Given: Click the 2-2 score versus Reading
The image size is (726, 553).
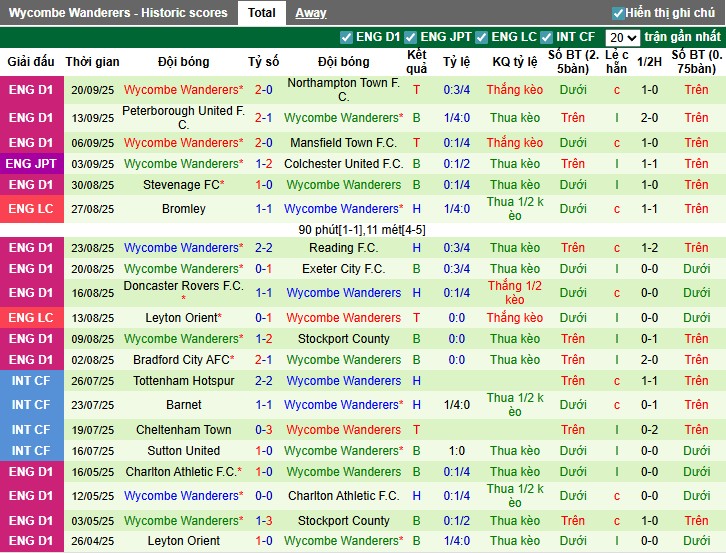Looking at the screenshot, I should click(263, 248).
